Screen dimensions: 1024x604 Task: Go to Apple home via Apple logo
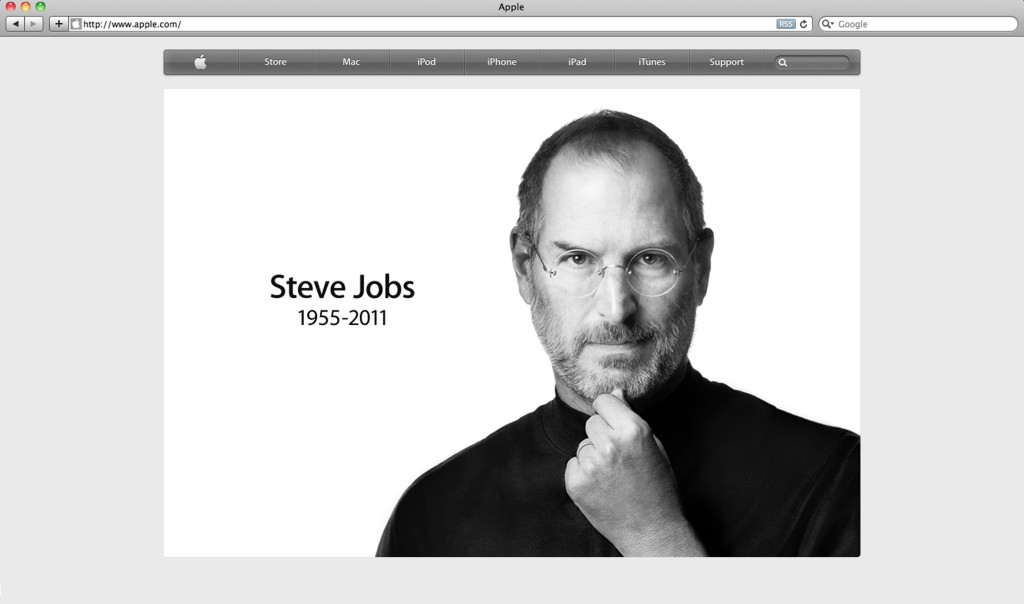coord(200,62)
